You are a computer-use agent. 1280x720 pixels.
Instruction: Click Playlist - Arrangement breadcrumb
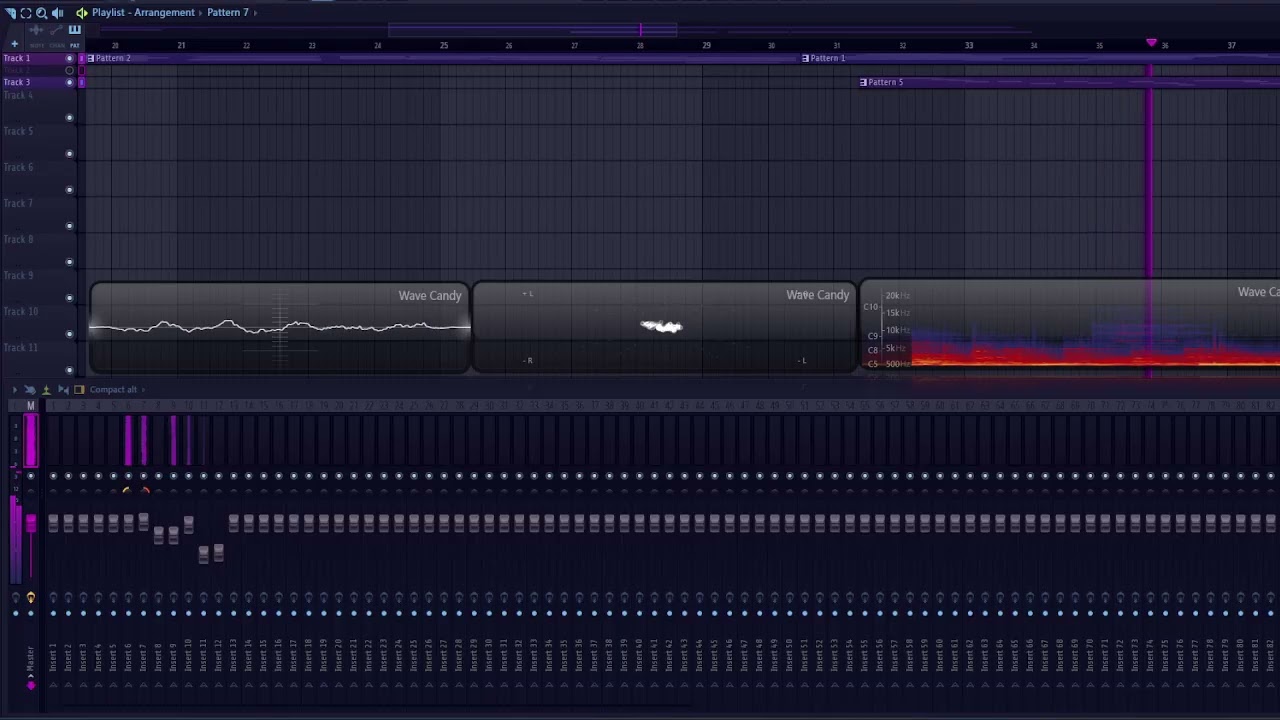tap(143, 12)
